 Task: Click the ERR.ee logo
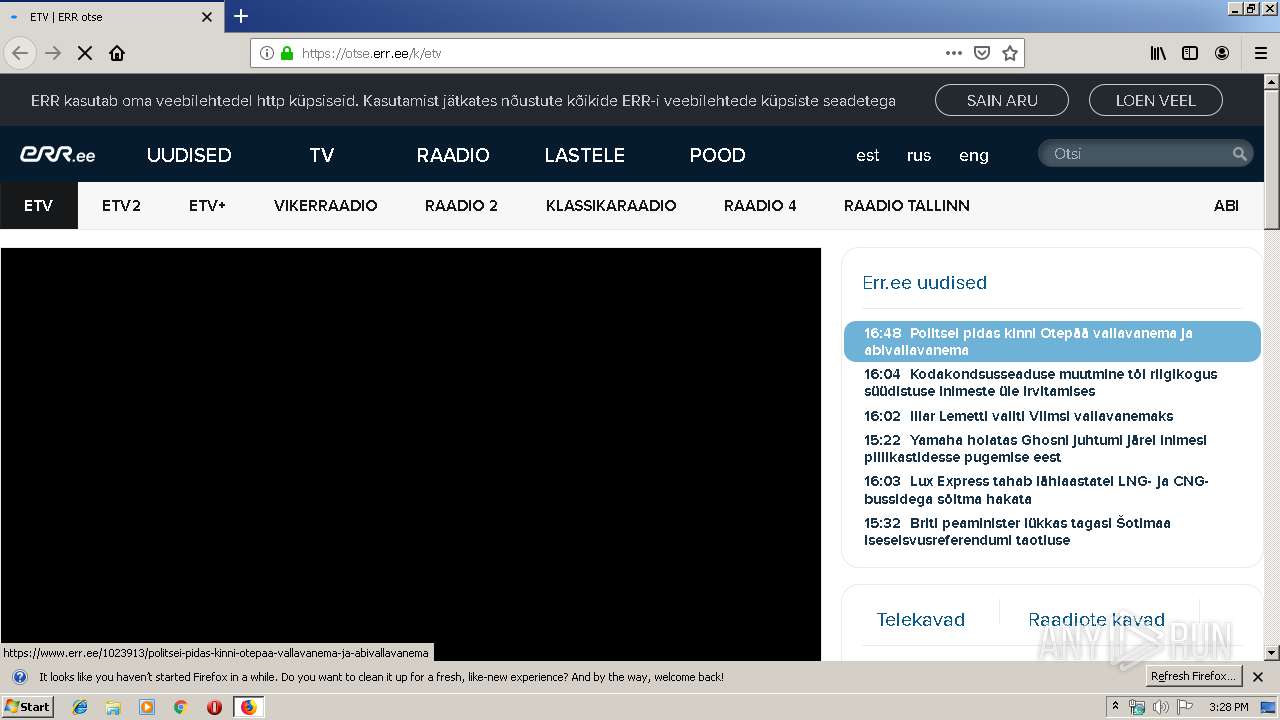(58, 155)
